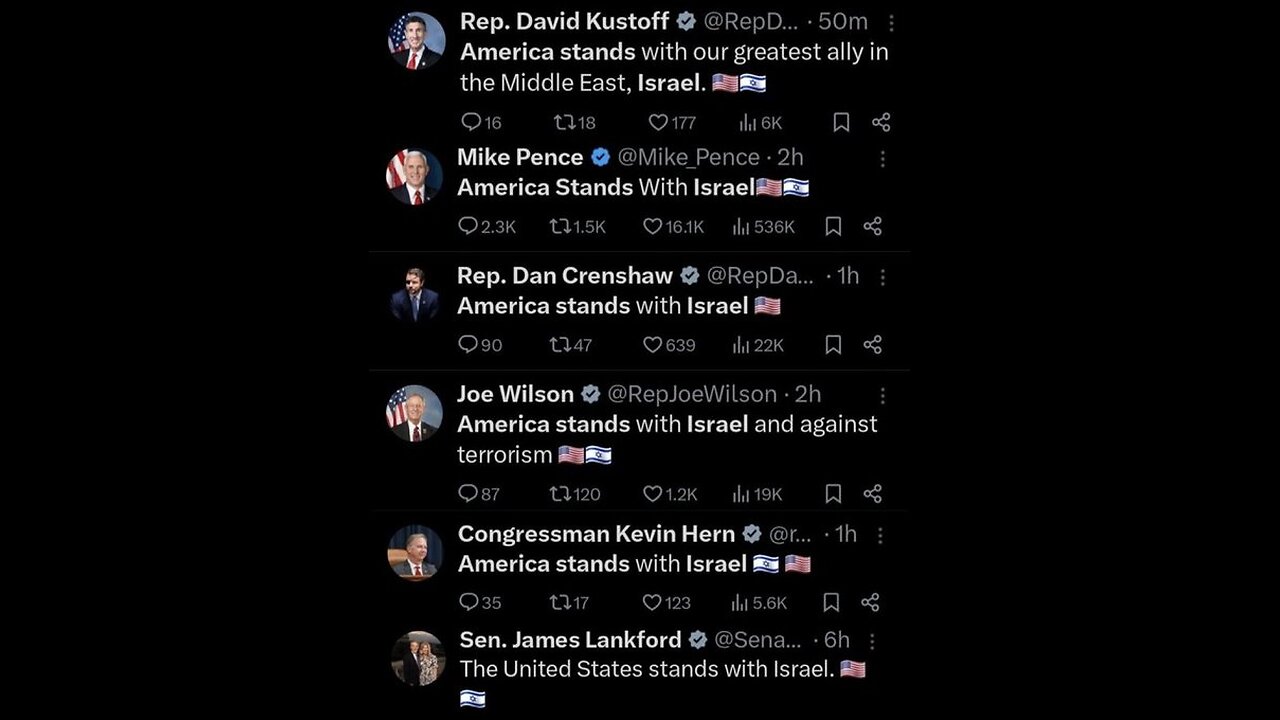Open Sen. James Lankford's profile name
This screenshot has width=1280, height=720.
570,639
